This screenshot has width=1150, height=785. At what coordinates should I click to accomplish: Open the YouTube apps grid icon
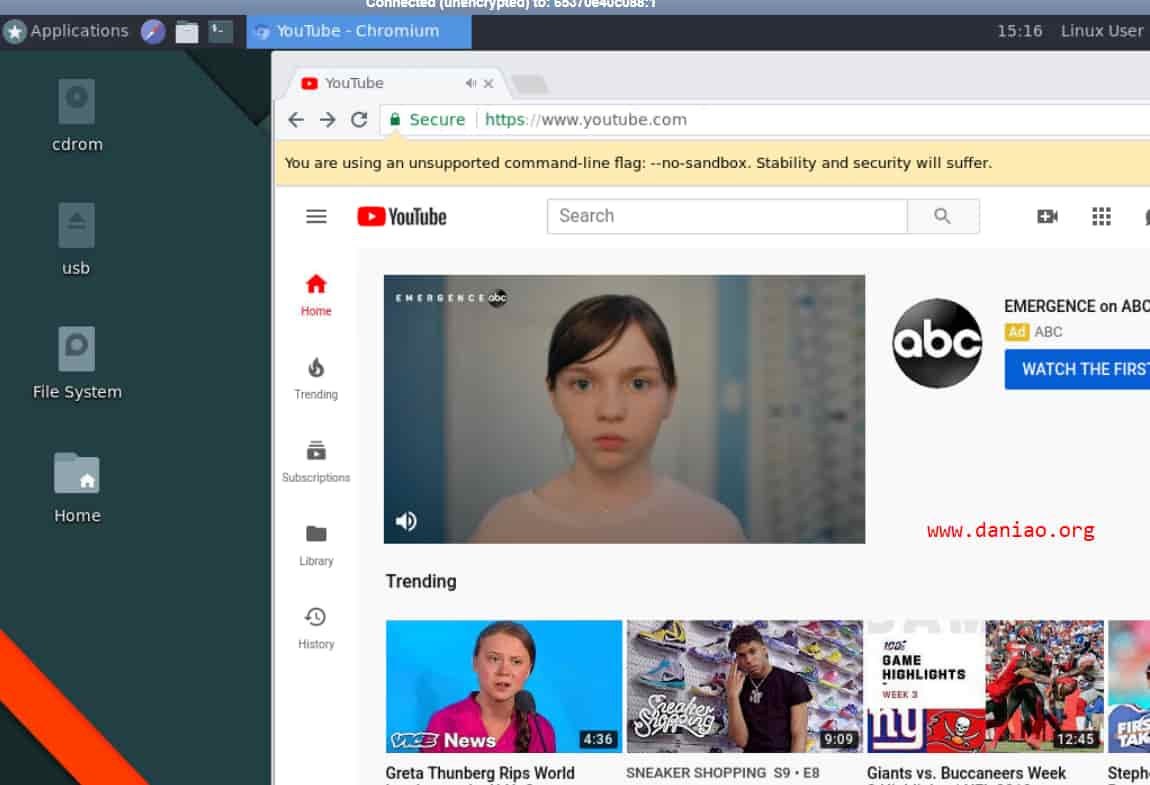(1101, 216)
